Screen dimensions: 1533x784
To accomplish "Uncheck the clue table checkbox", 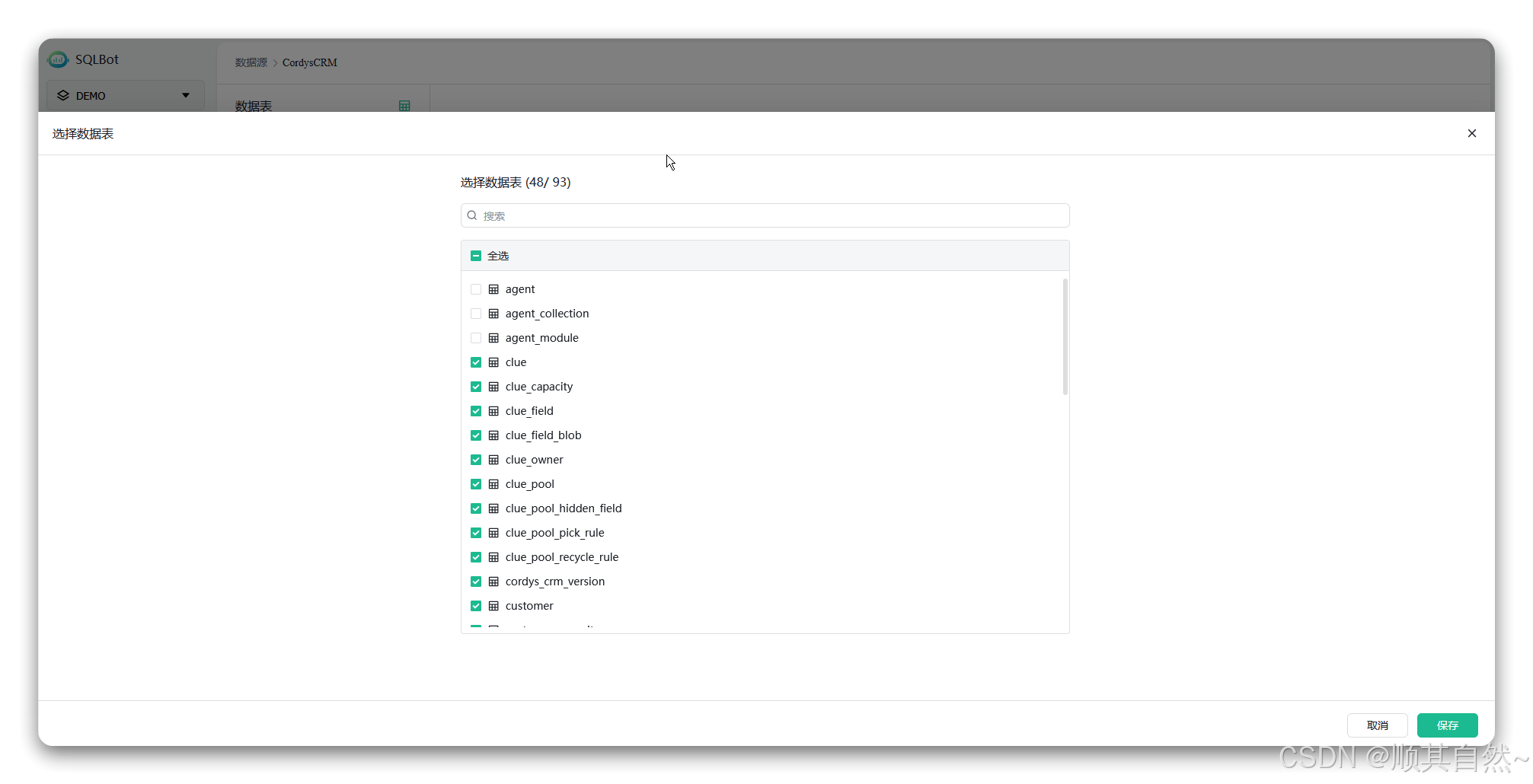I will click(x=475, y=362).
